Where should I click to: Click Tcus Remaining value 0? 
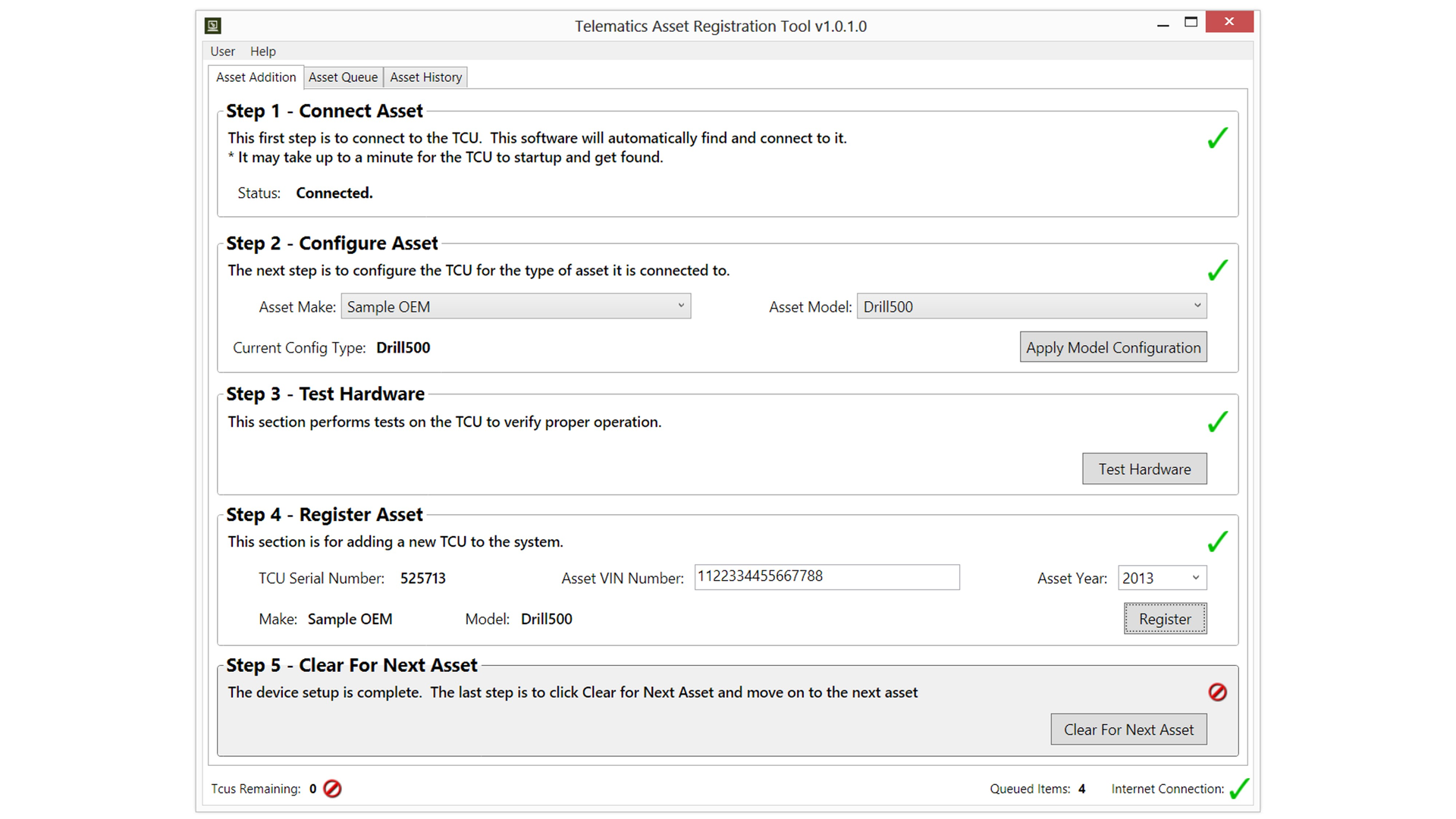312,789
